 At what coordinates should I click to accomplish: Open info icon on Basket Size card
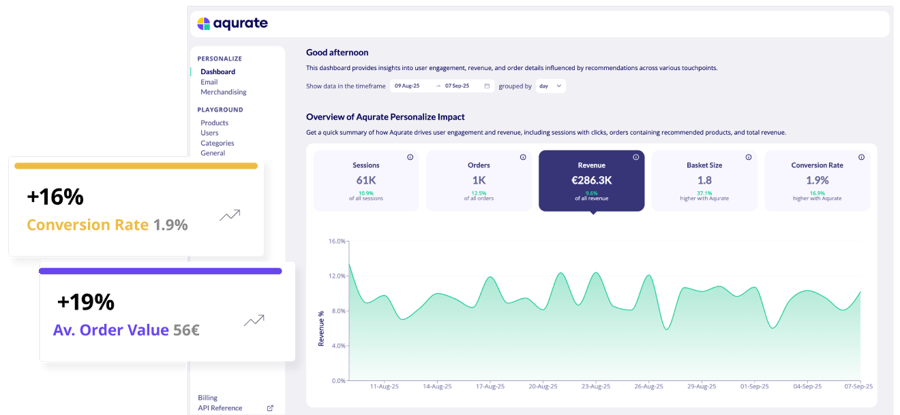tap(748, 157)
